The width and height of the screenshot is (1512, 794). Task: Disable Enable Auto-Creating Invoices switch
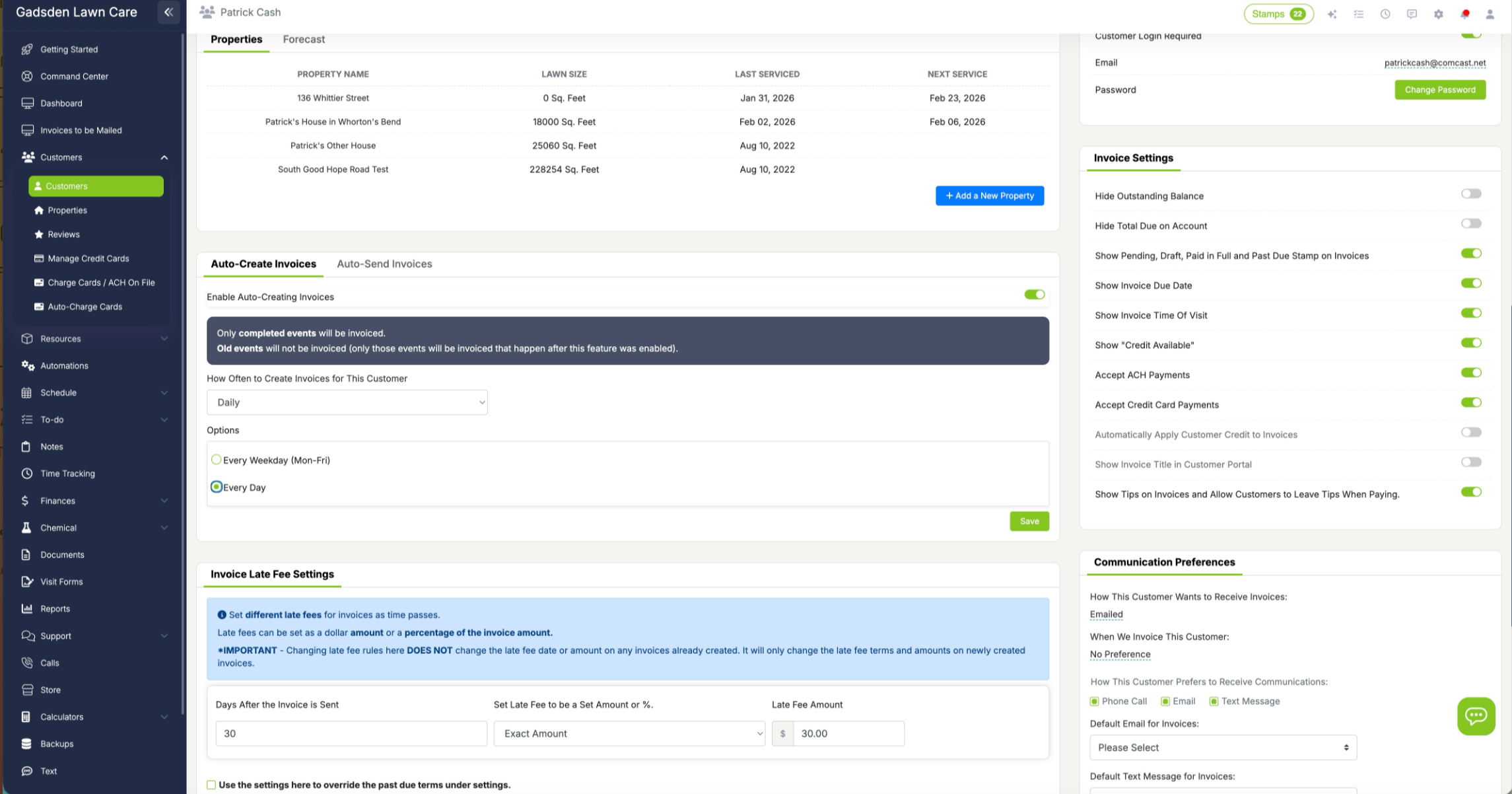click(x=1034, y=295)
